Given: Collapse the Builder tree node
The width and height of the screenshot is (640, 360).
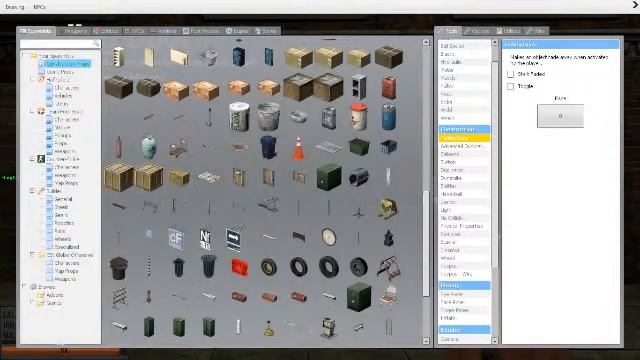Looking at the screenshot, I should [32, 191].
